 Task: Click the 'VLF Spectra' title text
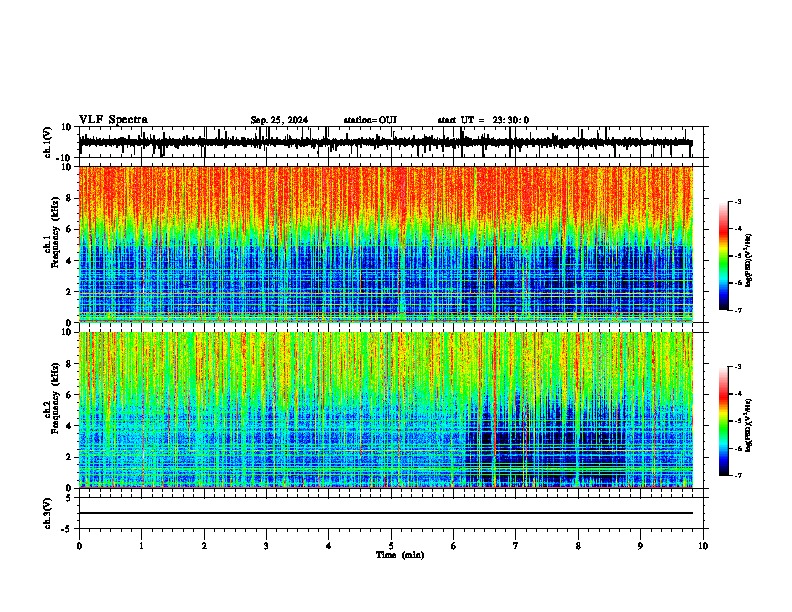[x=113, y=120]
